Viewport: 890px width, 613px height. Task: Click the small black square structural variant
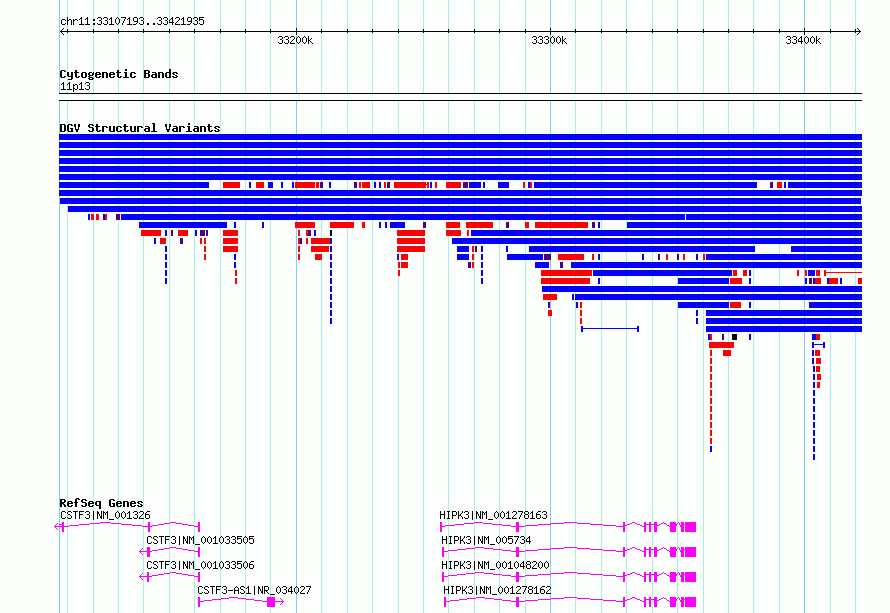734,337
